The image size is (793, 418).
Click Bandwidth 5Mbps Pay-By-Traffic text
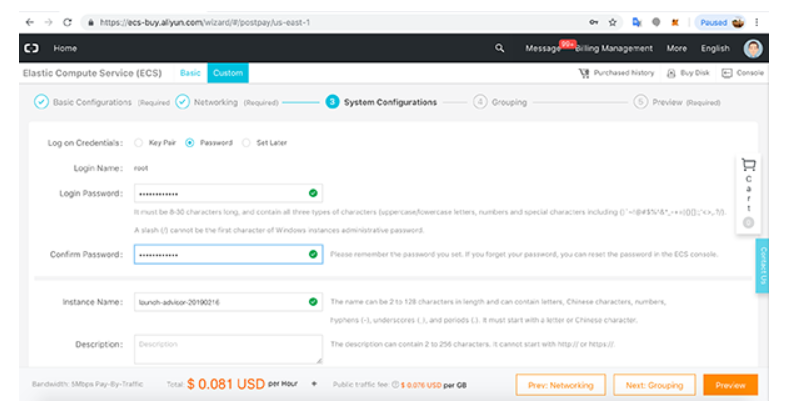[x=87, y=384]
